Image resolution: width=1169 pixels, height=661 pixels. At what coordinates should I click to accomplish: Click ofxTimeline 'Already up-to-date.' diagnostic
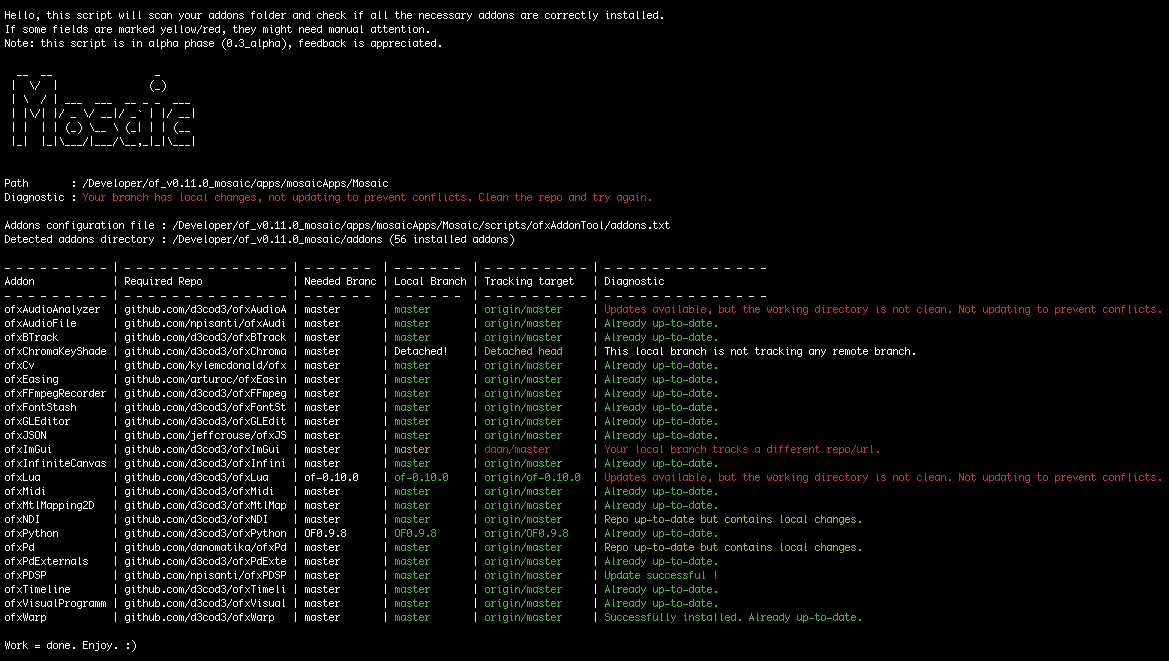pos(661,589)
